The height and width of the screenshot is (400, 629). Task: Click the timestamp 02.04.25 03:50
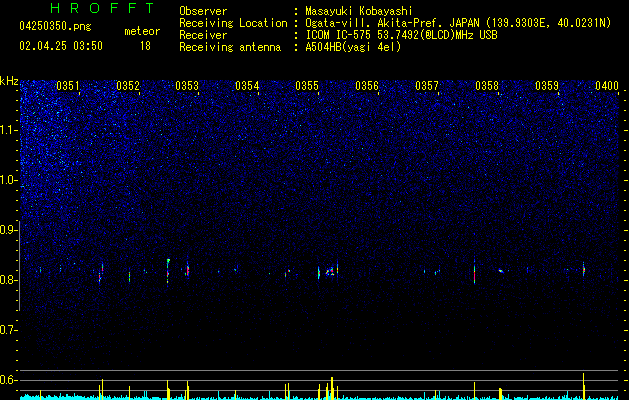tap(61, 46)
